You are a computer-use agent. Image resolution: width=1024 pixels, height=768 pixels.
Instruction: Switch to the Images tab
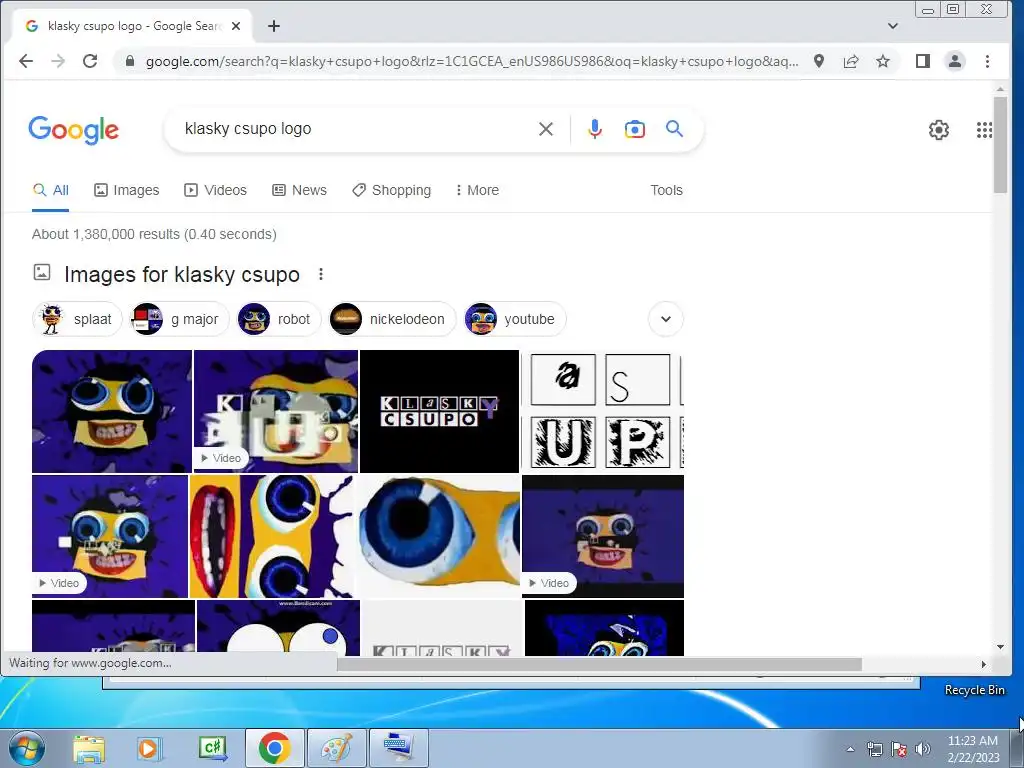click(x=127, y=190)
